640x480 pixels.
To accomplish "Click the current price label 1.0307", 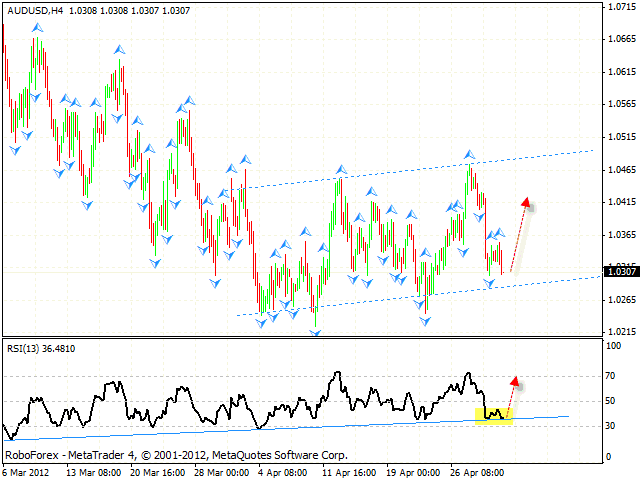I will [x=621, y=271].
